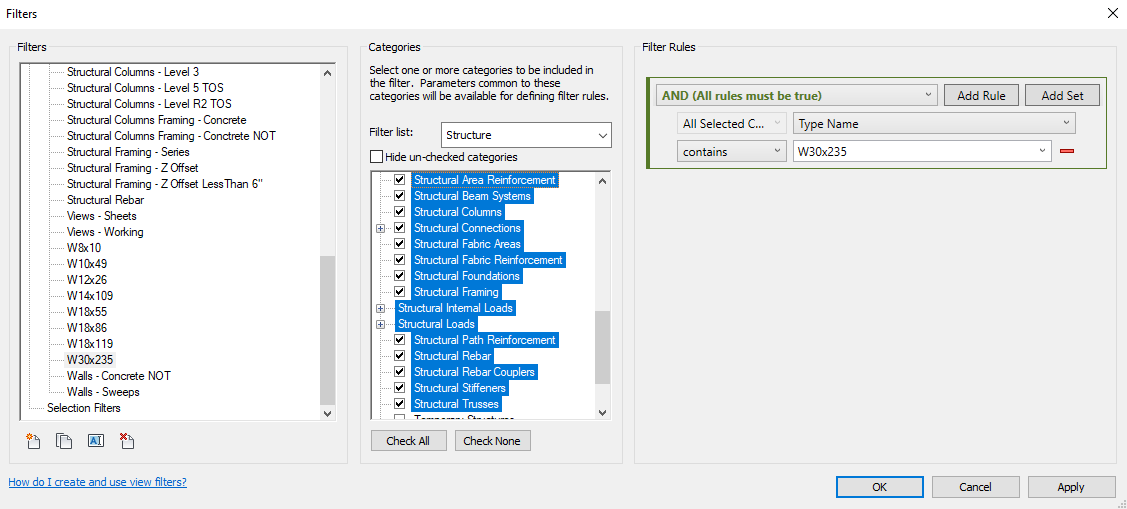Select Walls - Sweeps in the filter list
The image size is (1127, 509).
[x=103, y=392]
